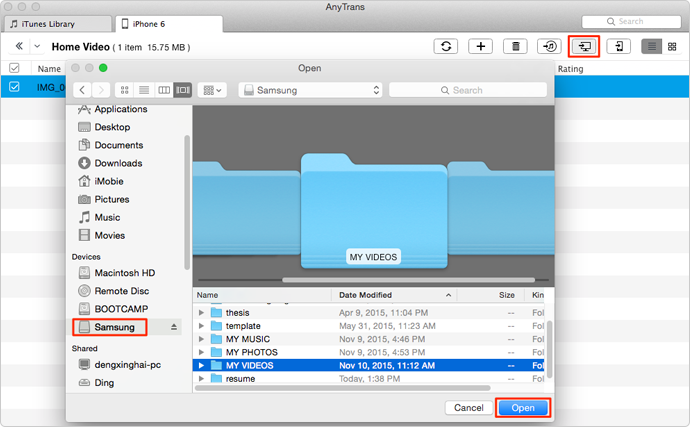Expand the resume folder
Viewport: 690px width, 427px height.
pos(201,379)
